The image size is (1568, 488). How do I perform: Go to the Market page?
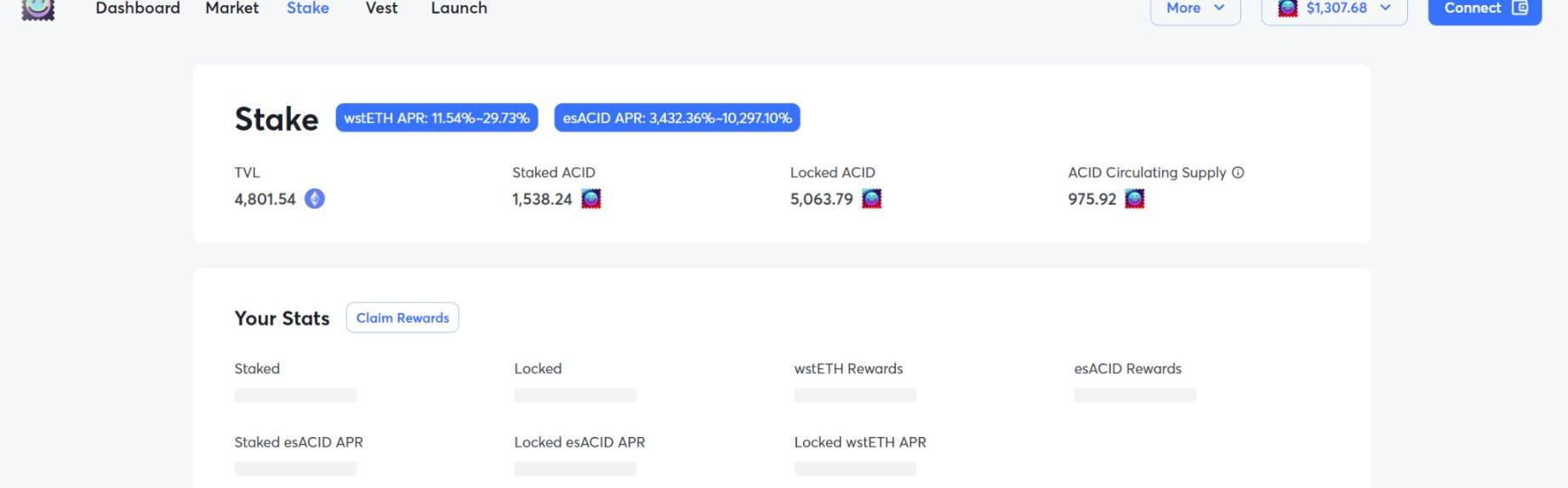pyautogui.click(x=231, y=9)
